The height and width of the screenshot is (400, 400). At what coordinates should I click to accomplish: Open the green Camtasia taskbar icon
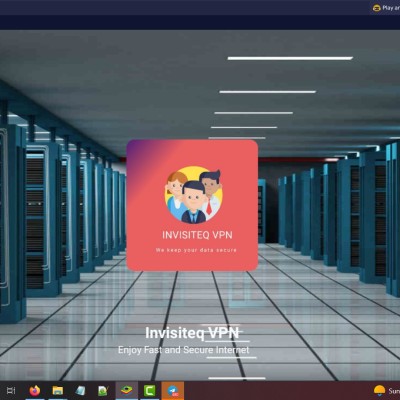point(149,390)
